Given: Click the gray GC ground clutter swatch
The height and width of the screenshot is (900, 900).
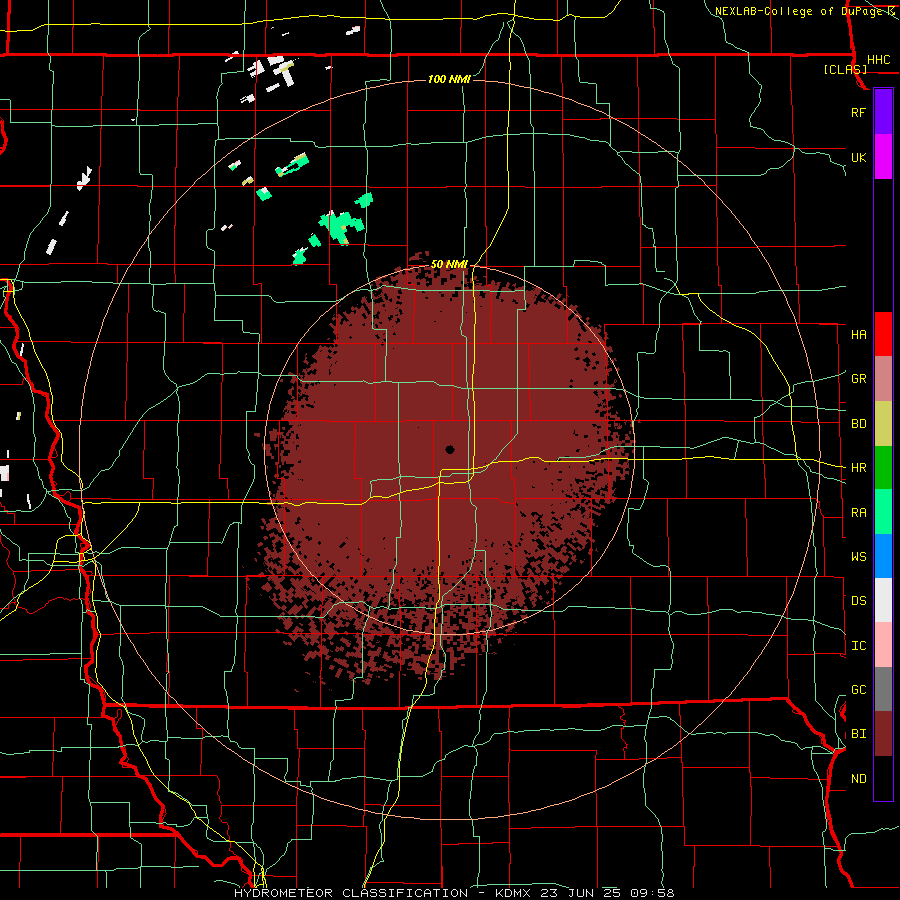Looking at the screenshot, I should tap(883, 689).
